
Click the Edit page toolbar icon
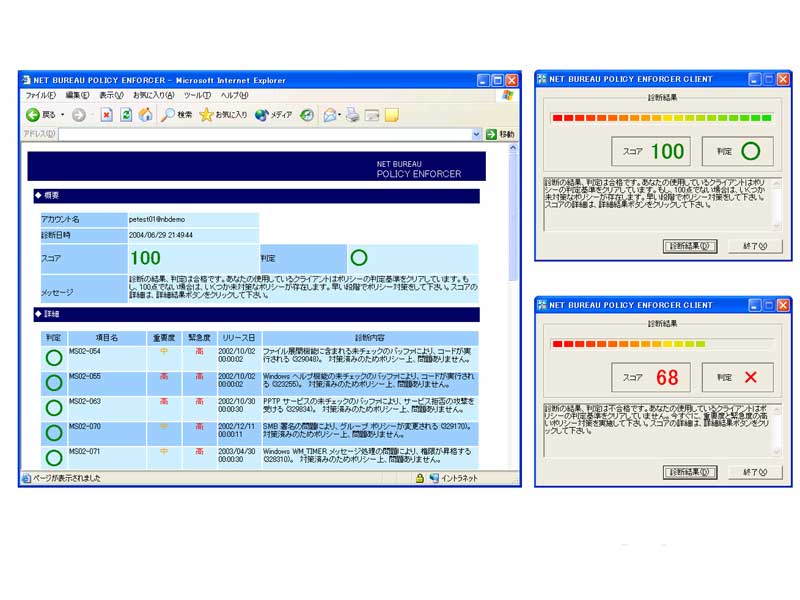(372, 115)
